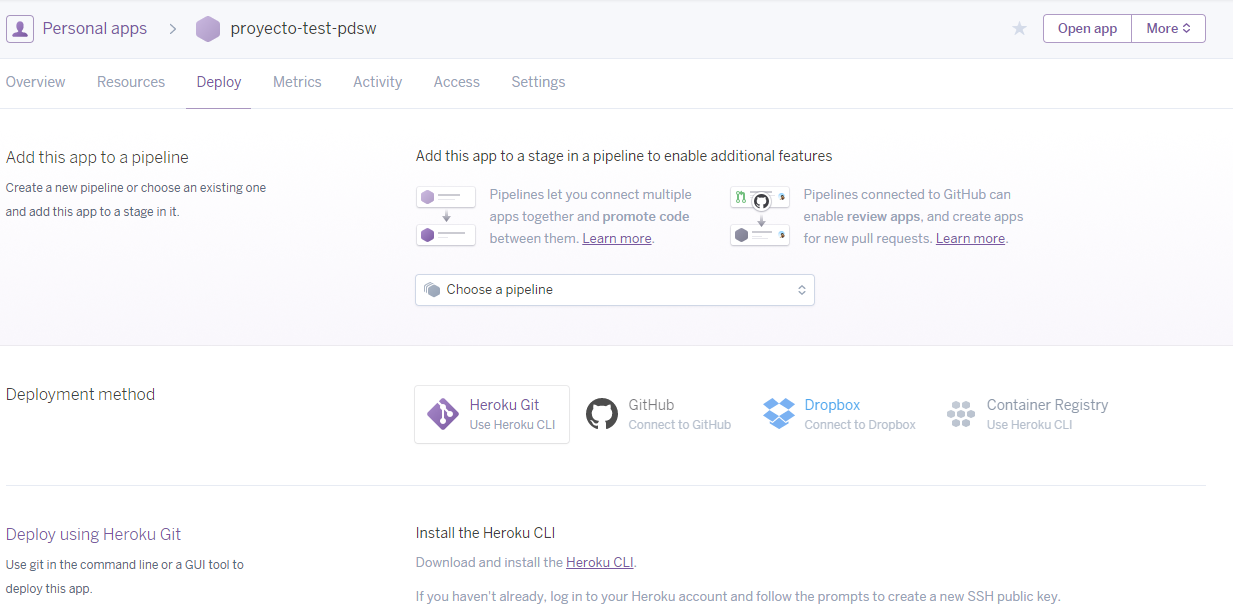Choose GitHub Connect to GitHub method
The image size is (1233, 612).
[658, 414]
